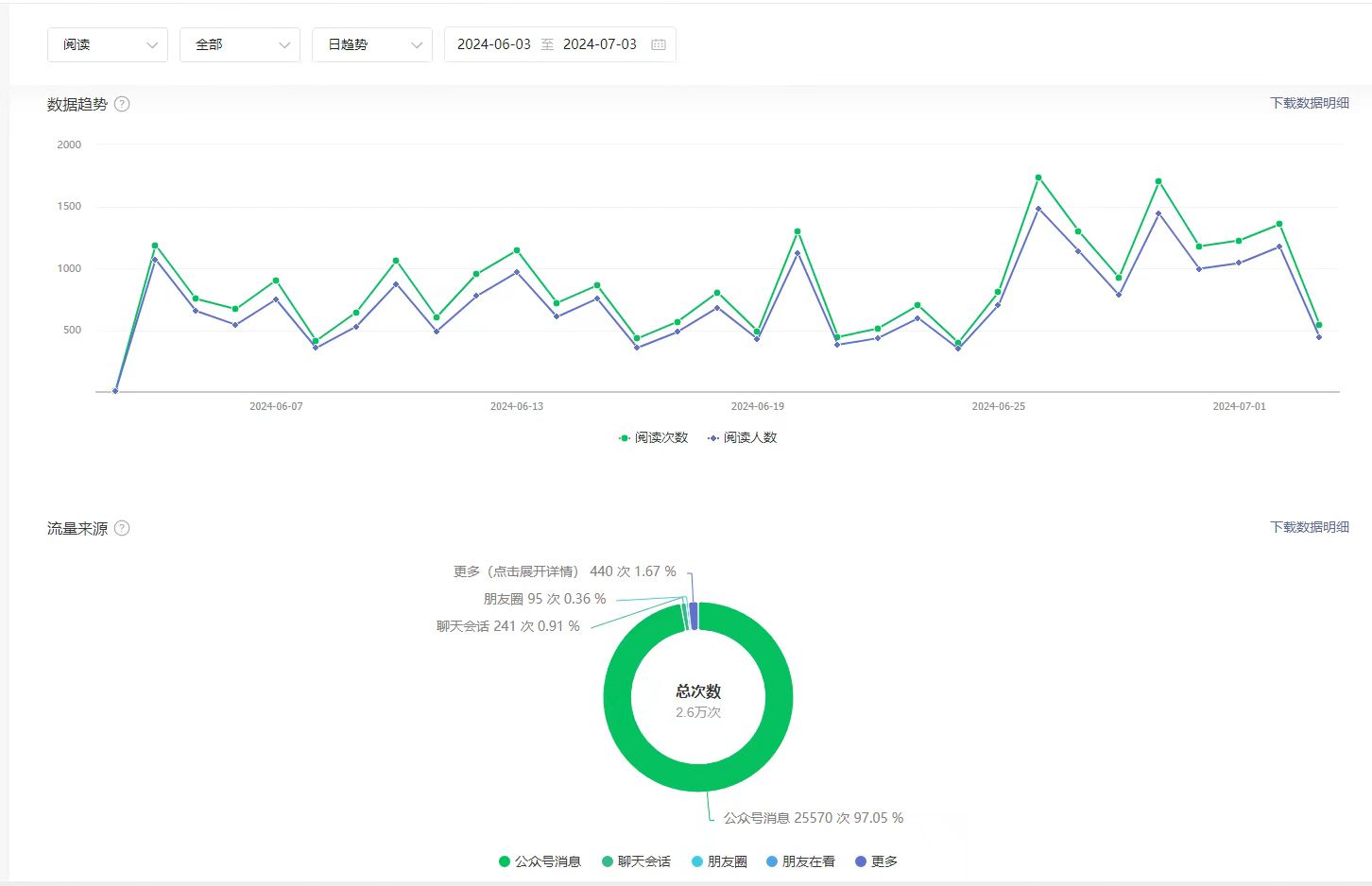Toggle 阅读人数 series in chart legend
The image size is (1372, 886).
[x=743, y=437]
